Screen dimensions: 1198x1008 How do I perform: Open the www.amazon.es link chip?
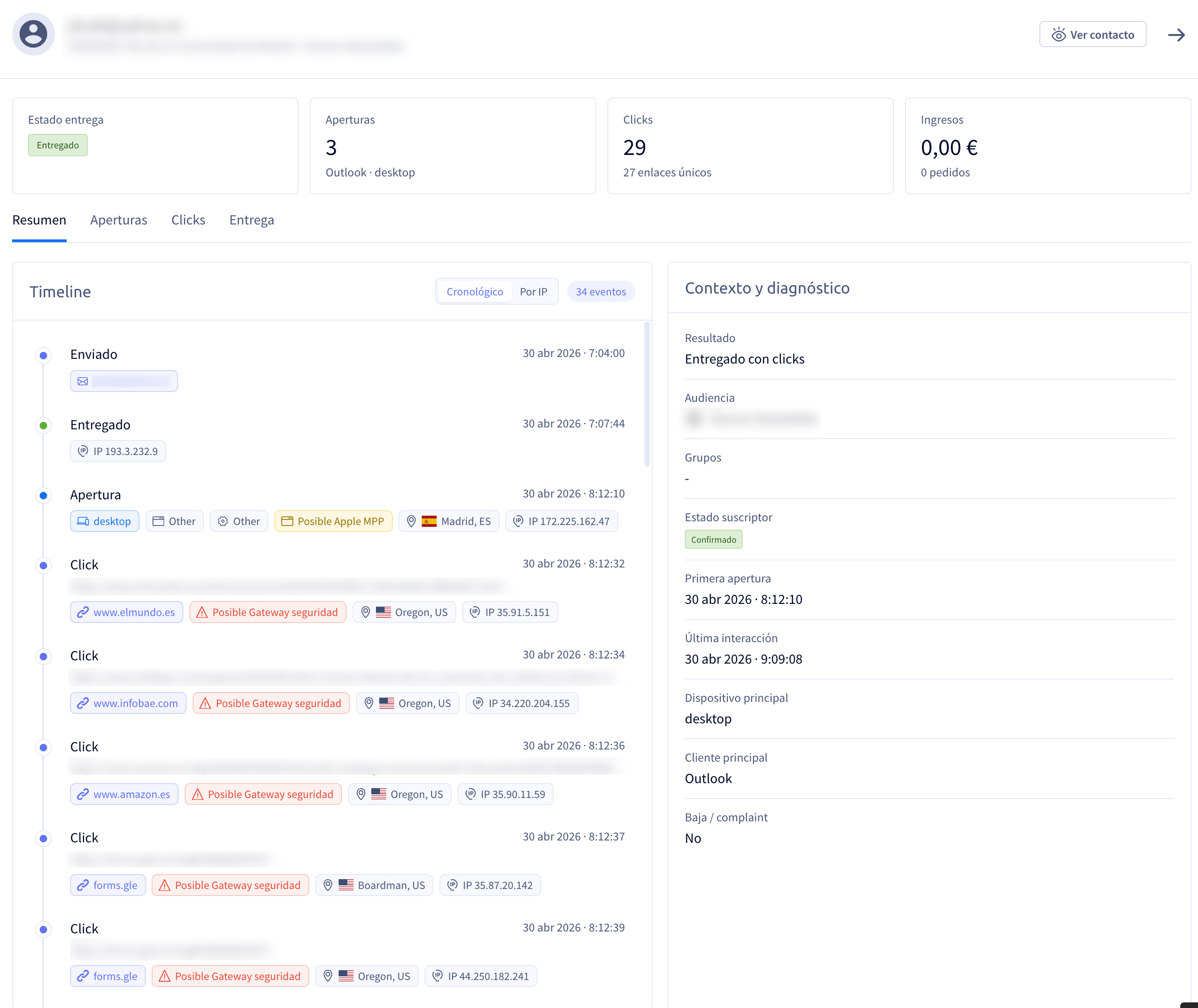(x=125, y=794)
